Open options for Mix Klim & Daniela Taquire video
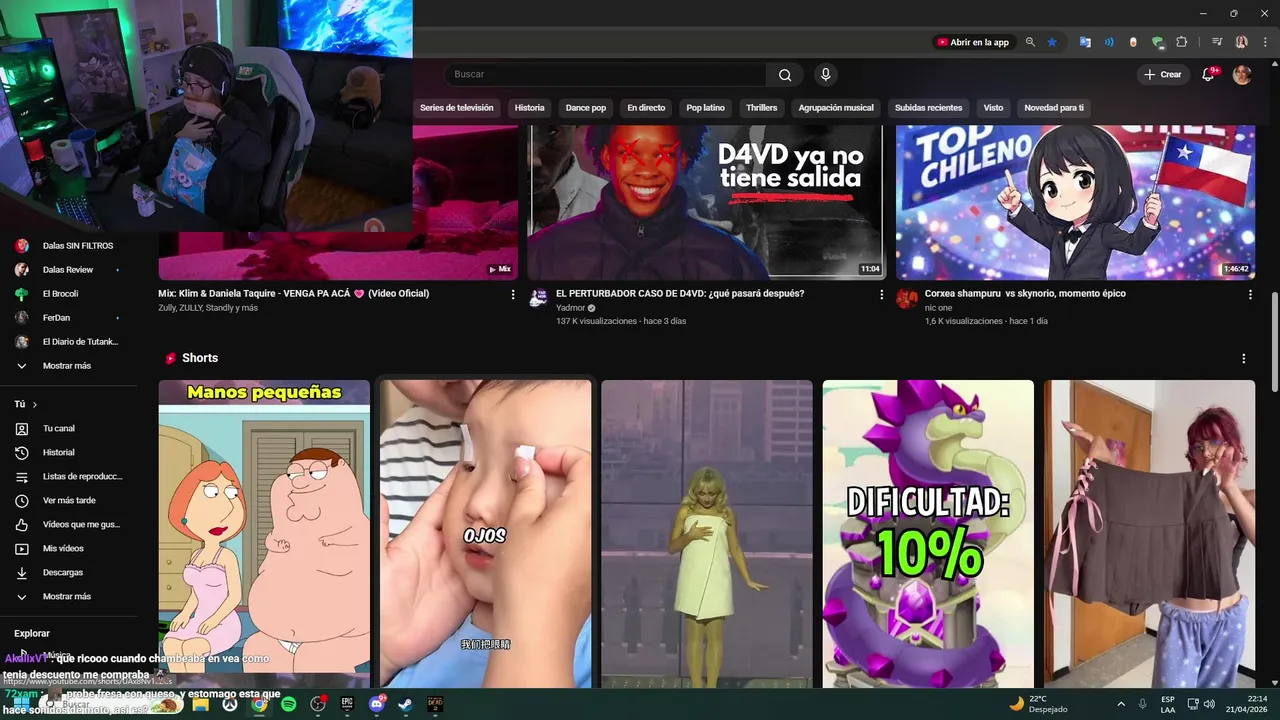1280x720 pixels. 513,295
